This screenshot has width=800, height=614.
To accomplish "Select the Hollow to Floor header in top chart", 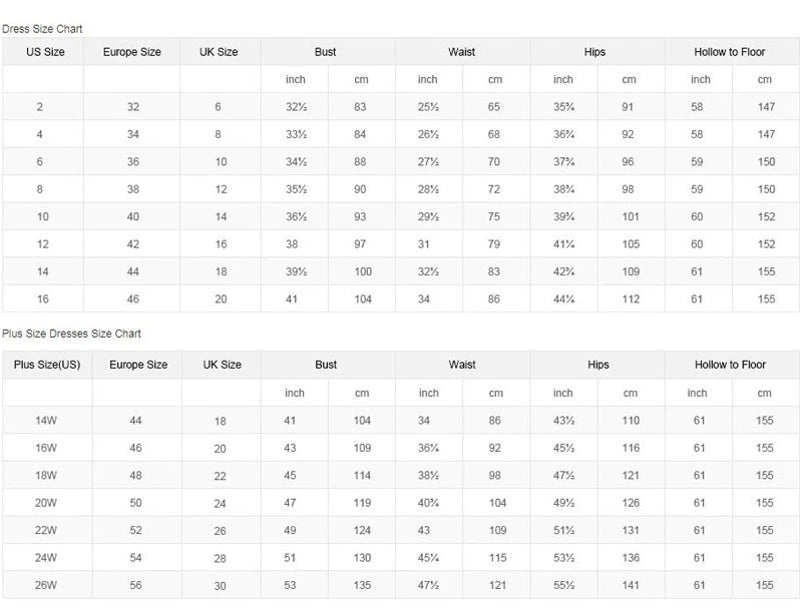I will pos(730,52).
